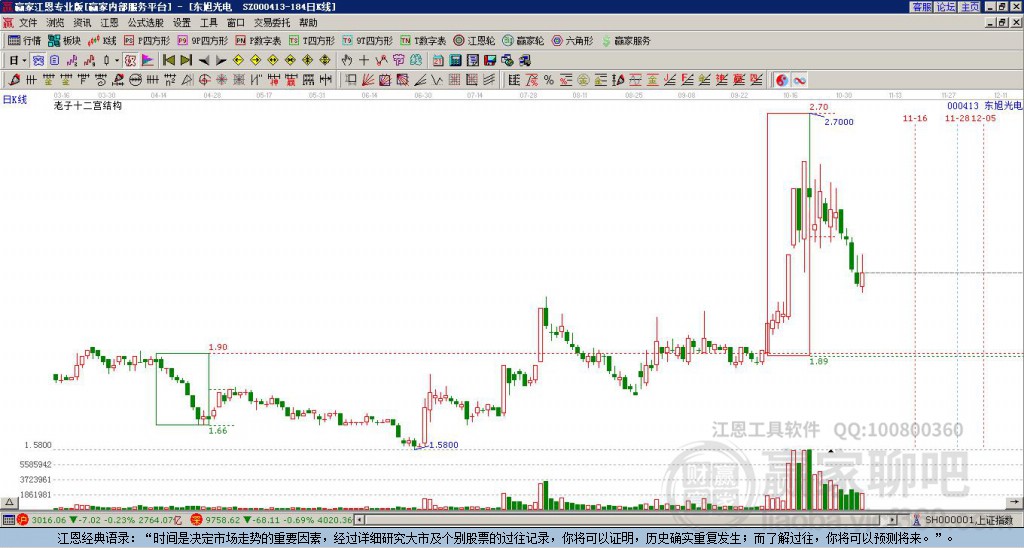Image resolution: width=1024 pixels, height=548 pixels.
Task: Open the 江恩轮 Gann wheel
Action: [x=474, y=40]
